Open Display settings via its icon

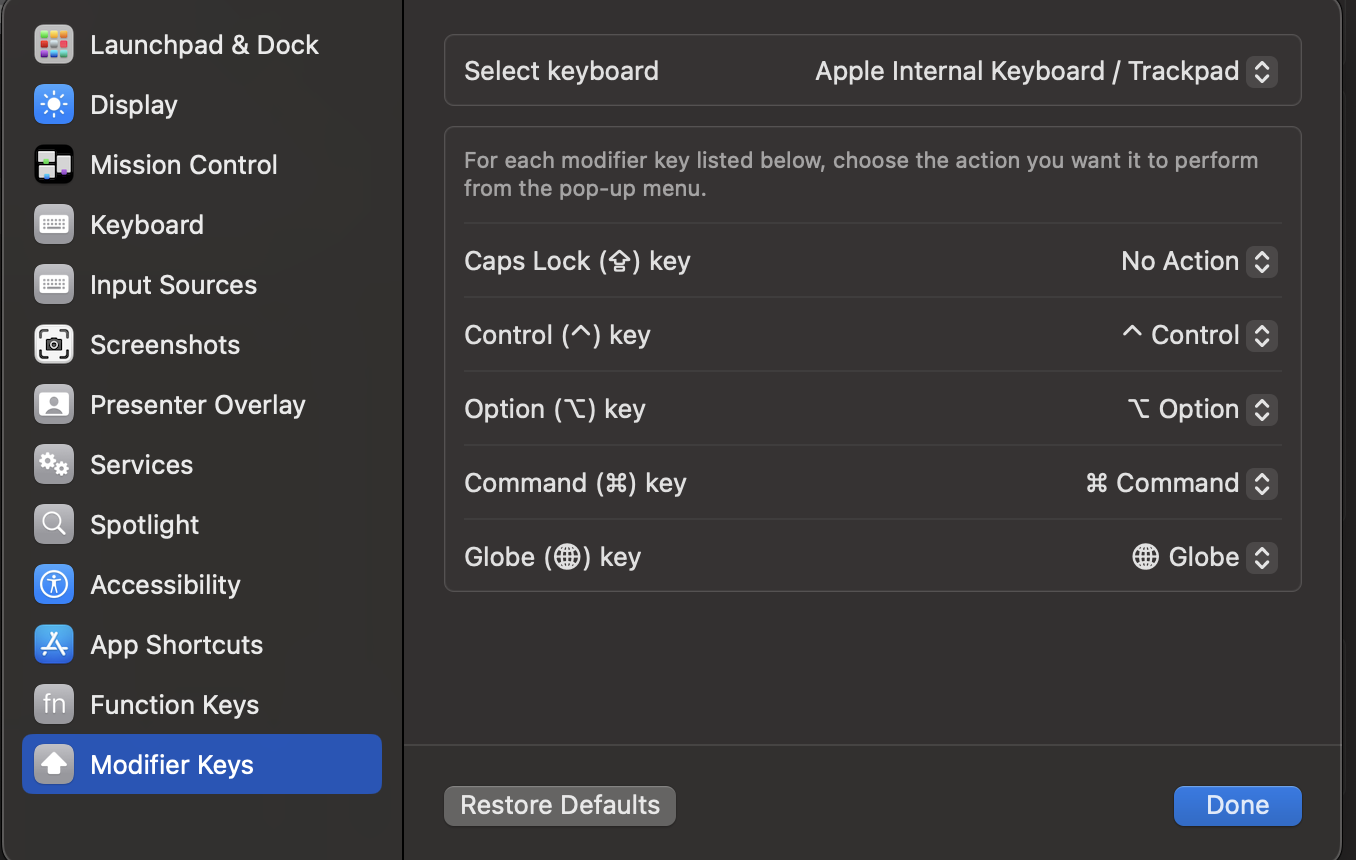coord(54,104)
